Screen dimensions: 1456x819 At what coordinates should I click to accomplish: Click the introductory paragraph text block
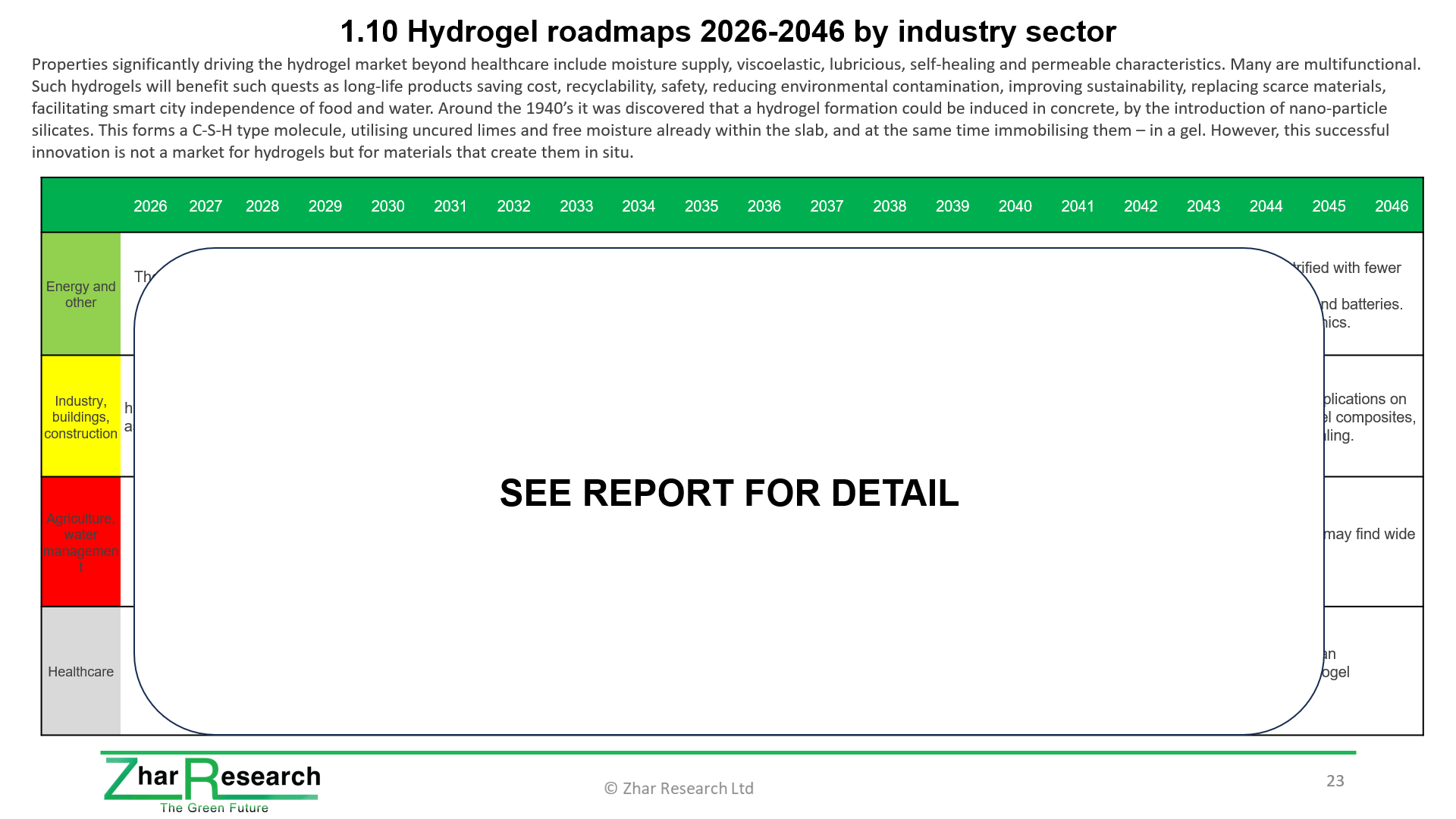[726, 108]
